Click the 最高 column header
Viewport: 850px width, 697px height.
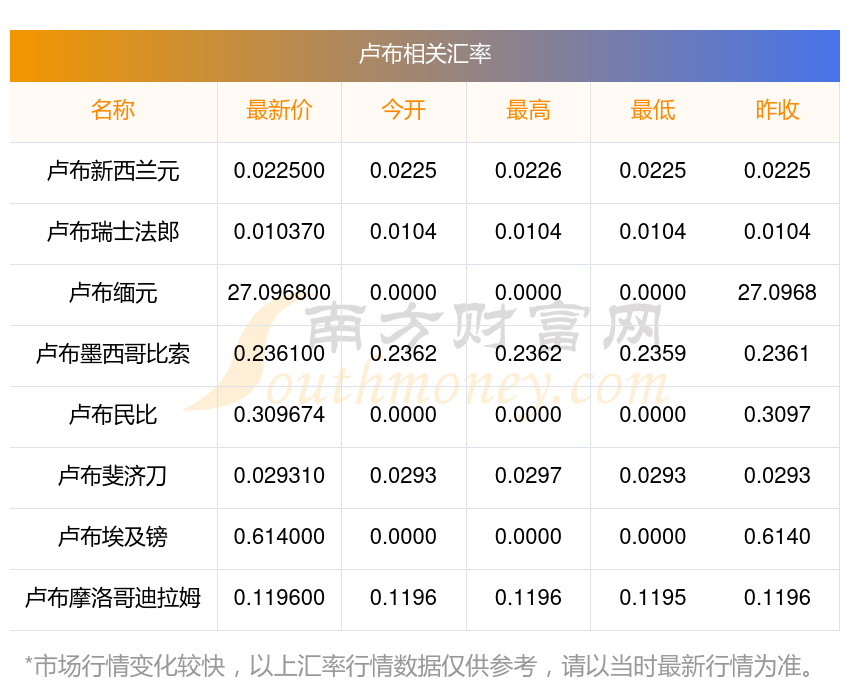[528, 110]
